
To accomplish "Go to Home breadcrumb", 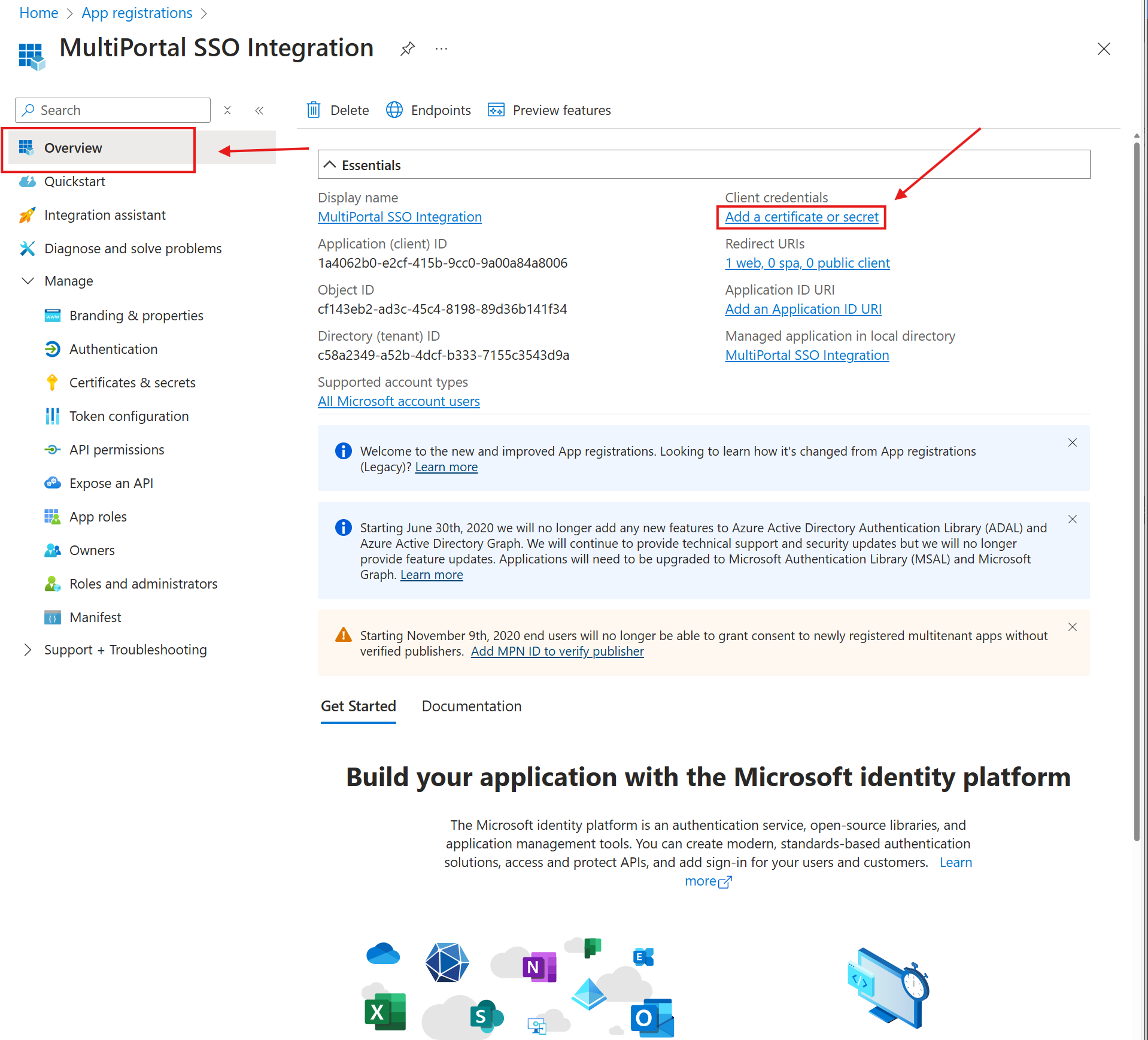I will coord(39,13).
